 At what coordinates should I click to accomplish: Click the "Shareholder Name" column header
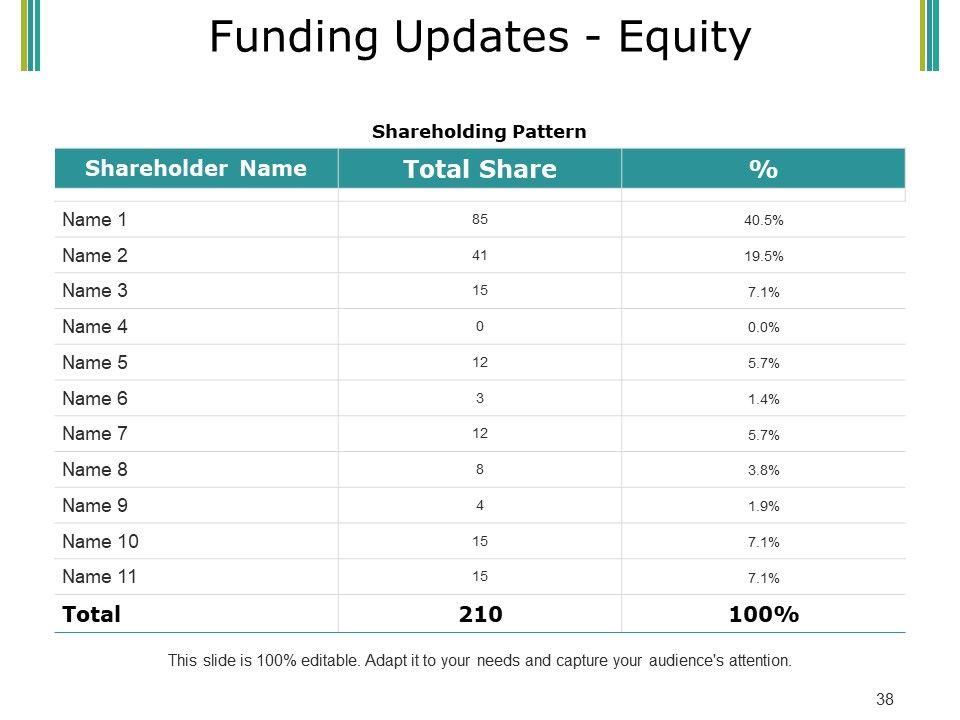pyautogui.click(x=196, y=168)
